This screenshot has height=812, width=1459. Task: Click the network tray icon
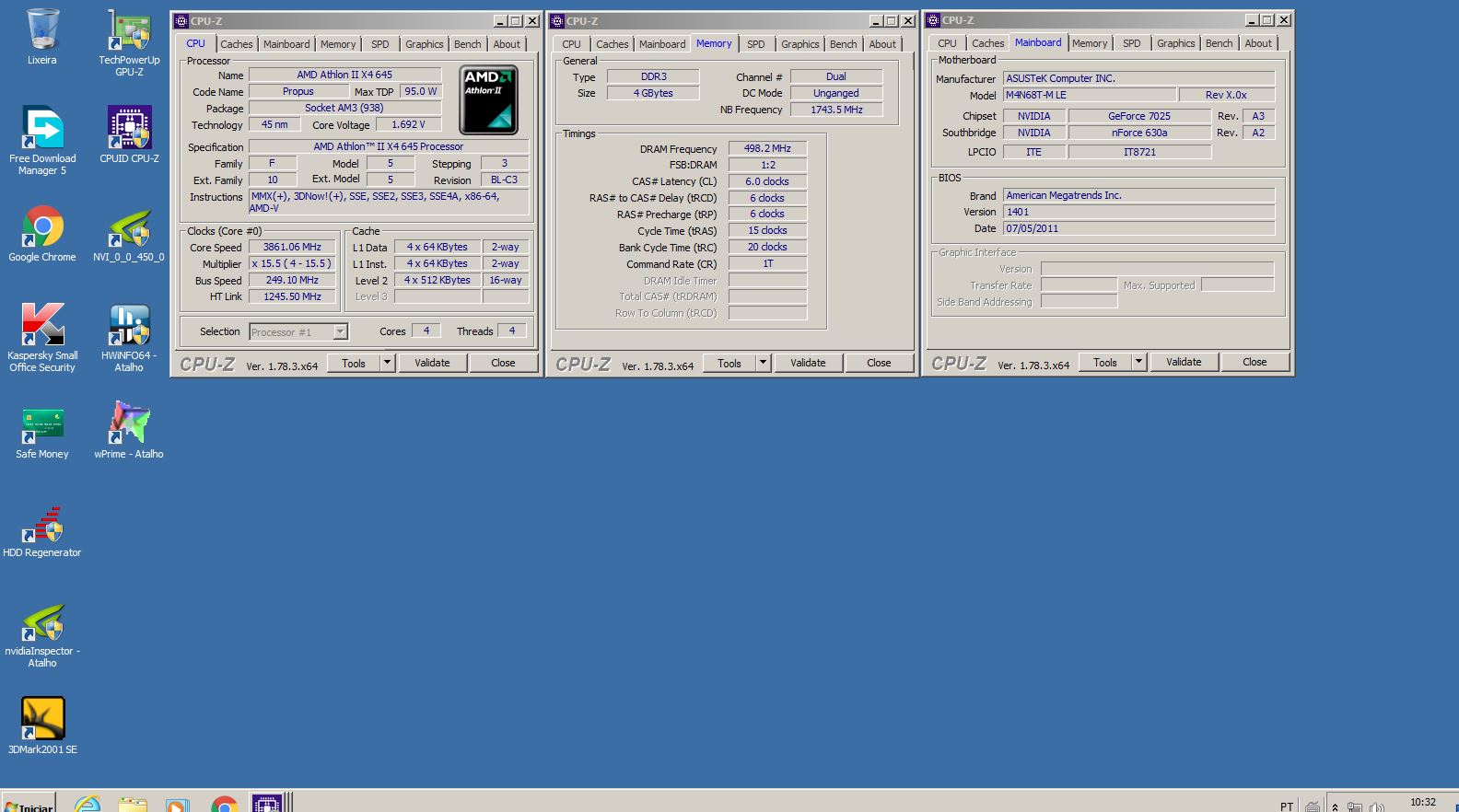coord(1355,806)
